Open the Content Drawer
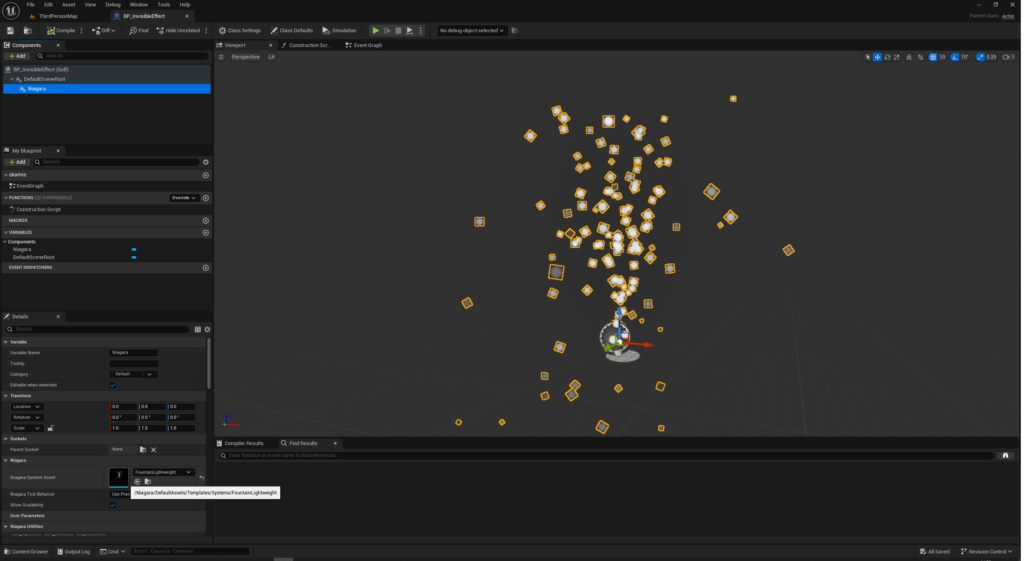The width and height of the screenshot is (1024, 561). click(x=26, y=552)
